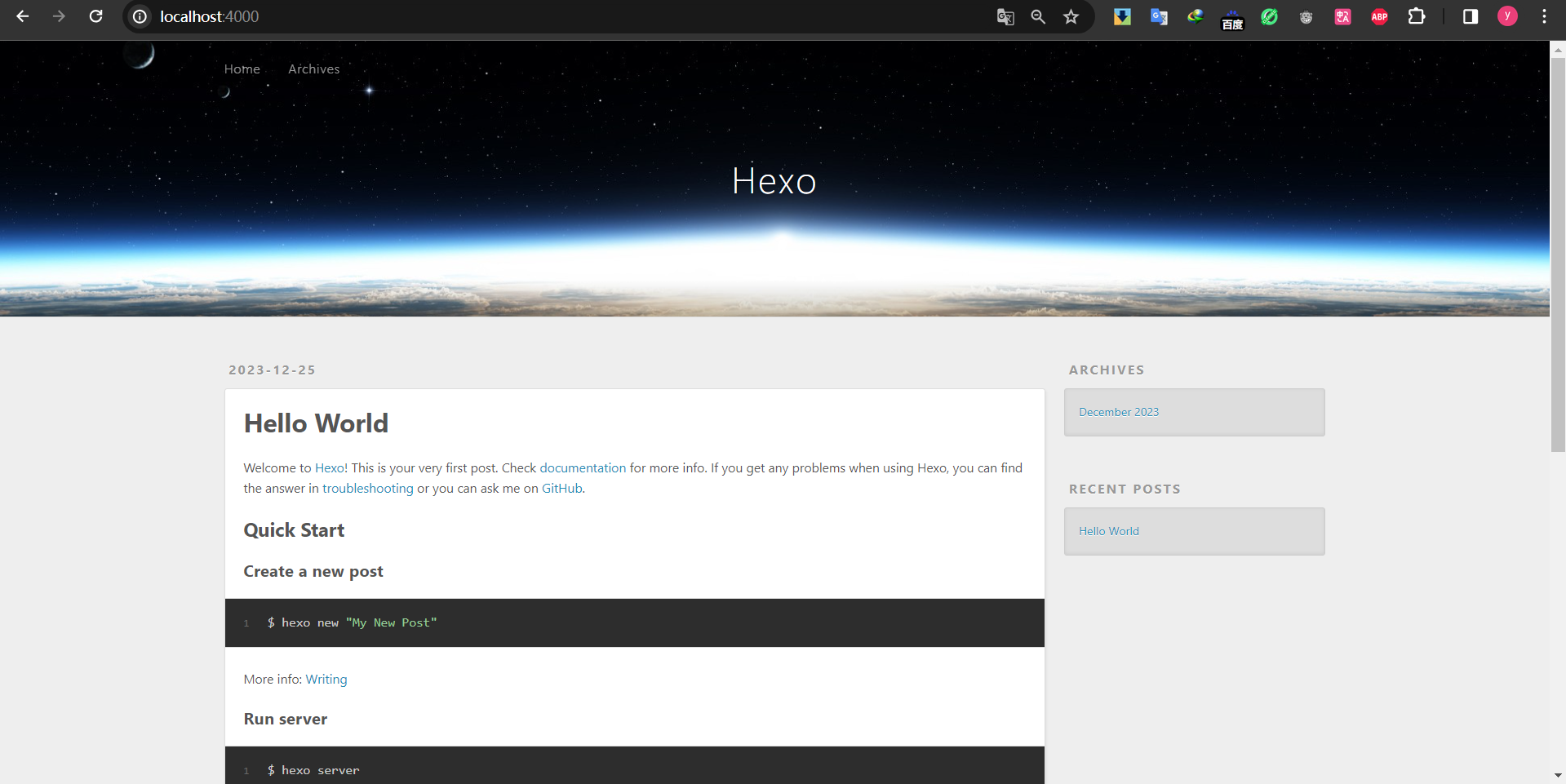The width and height of the screenshot is (1566, 784).
Task: Open Google Translate page icon in address bar
Action: (1005, 16)
